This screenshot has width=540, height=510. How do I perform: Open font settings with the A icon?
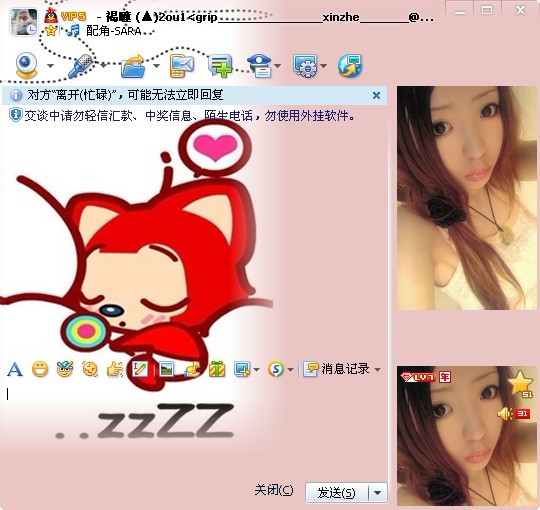pos(15,370)
